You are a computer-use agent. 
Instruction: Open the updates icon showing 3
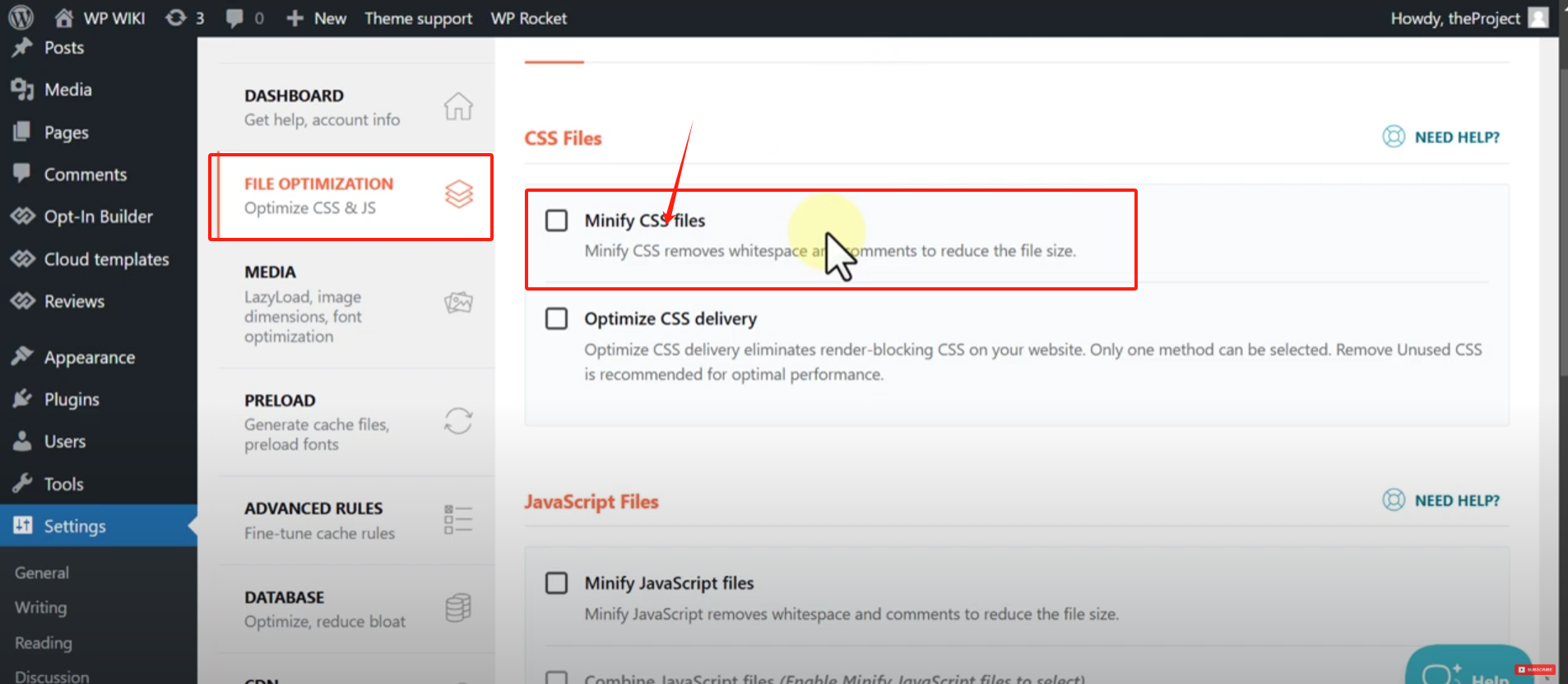[x=184, y=18]
